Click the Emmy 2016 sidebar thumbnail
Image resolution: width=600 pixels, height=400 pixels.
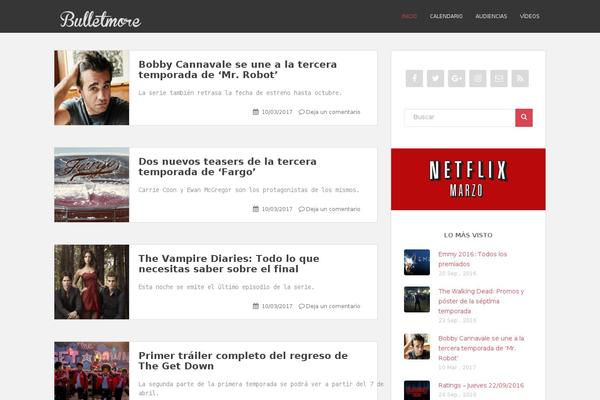(x=417, y=262)
